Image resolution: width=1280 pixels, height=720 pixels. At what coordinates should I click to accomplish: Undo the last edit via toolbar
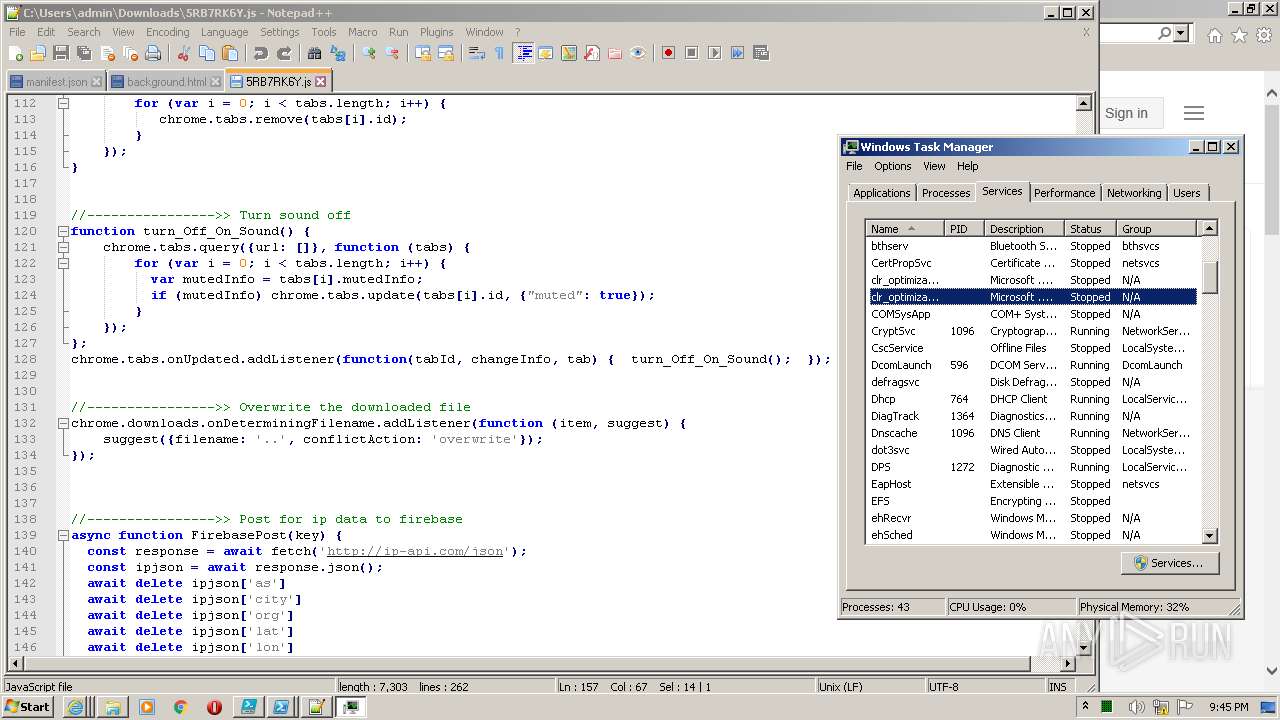261,53
